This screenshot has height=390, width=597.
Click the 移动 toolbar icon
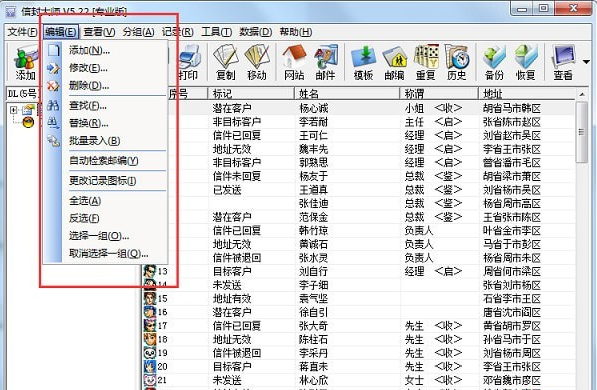(257, 62)
